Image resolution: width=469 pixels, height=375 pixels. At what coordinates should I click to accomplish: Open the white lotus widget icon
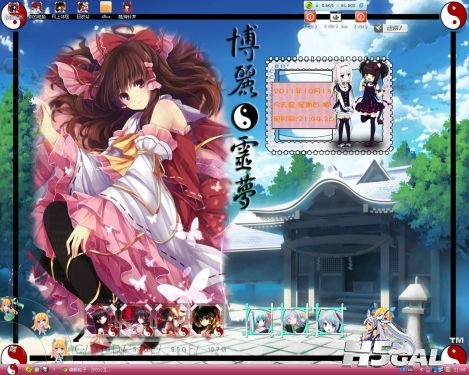pos(335,16)
